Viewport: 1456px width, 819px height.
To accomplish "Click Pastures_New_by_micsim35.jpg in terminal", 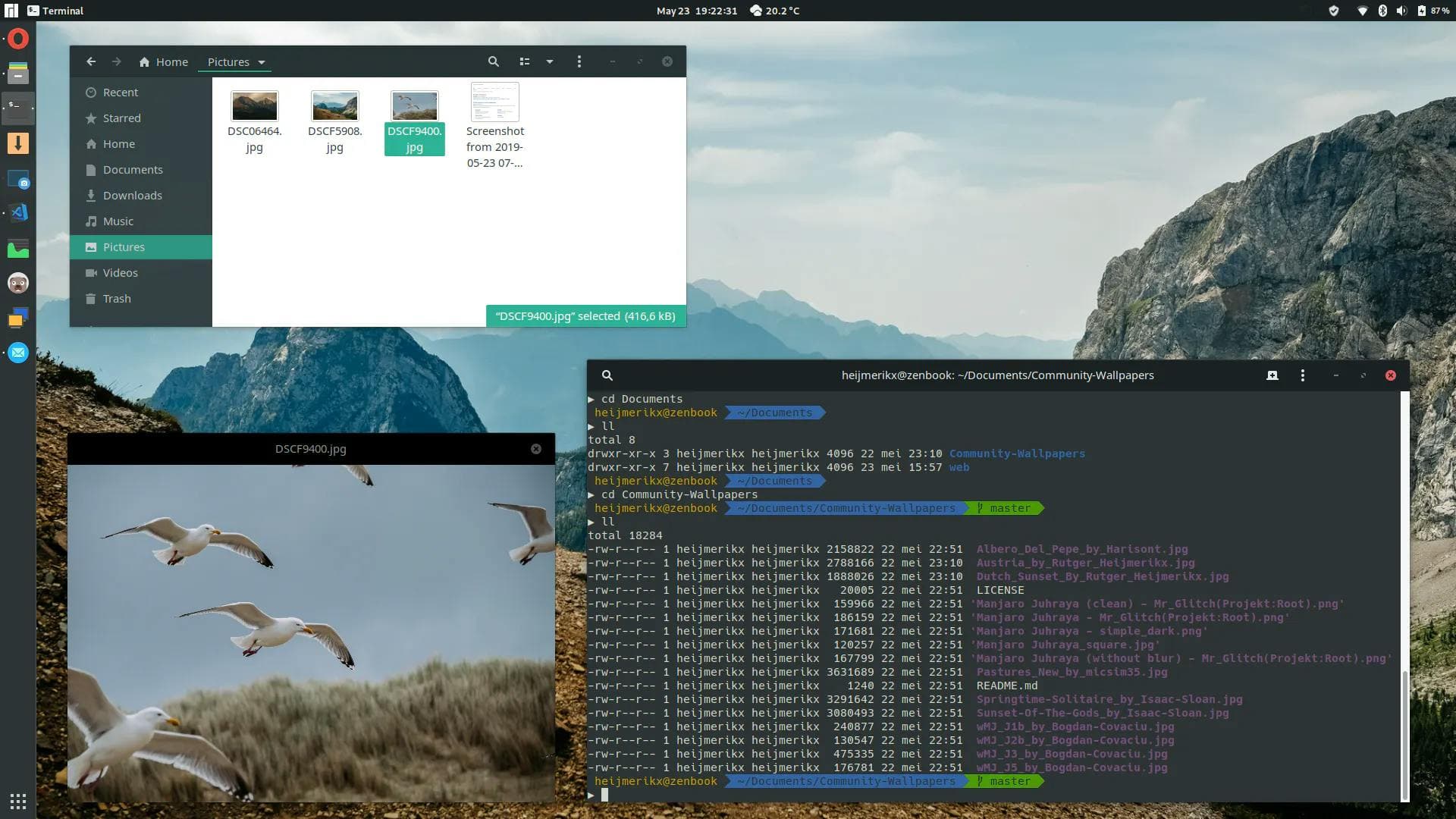I will pos(1072,672).
